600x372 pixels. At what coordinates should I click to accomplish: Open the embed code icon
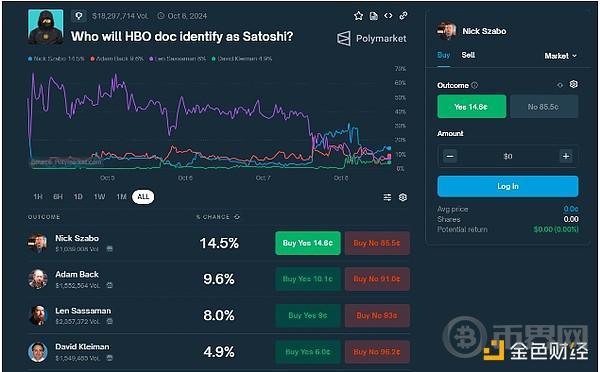pos(388,16)
